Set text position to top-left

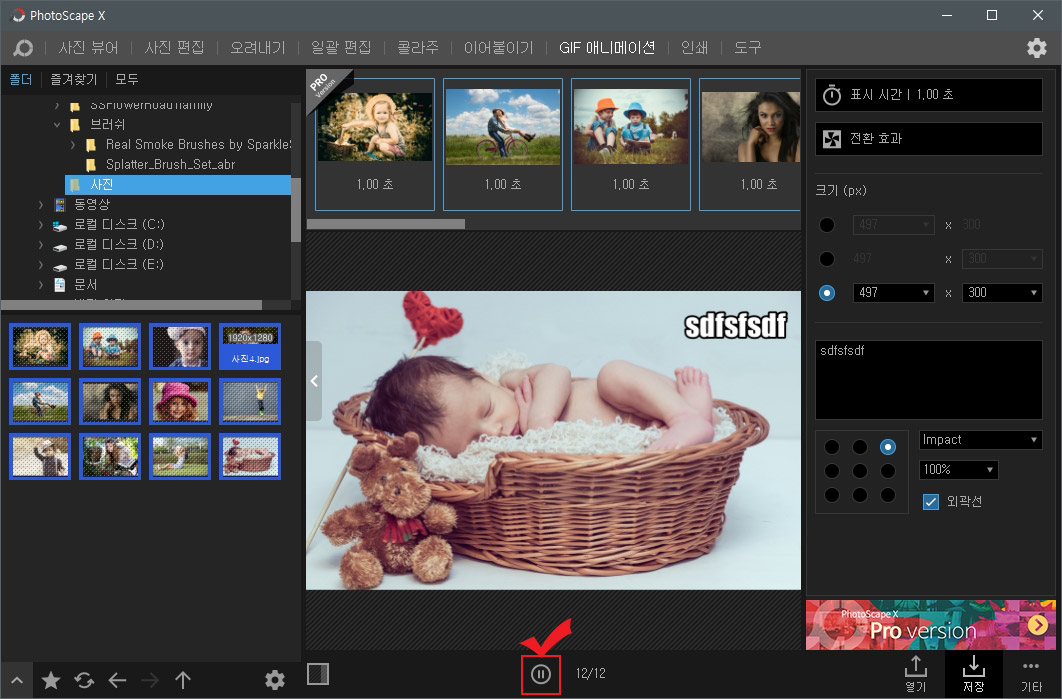pos(832,447)
